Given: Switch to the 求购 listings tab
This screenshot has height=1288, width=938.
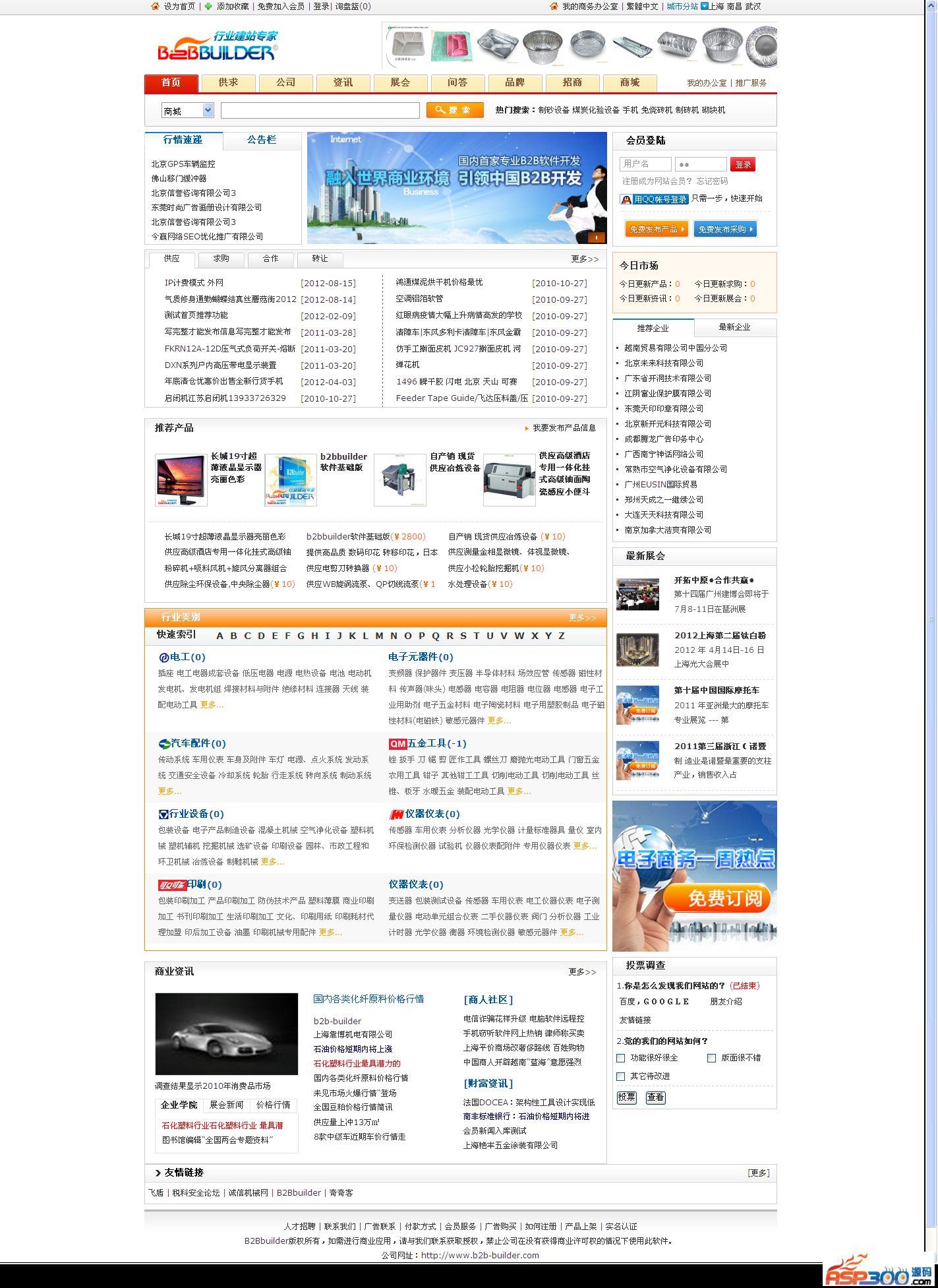Looking at the screenshot, I should (221, 259).
